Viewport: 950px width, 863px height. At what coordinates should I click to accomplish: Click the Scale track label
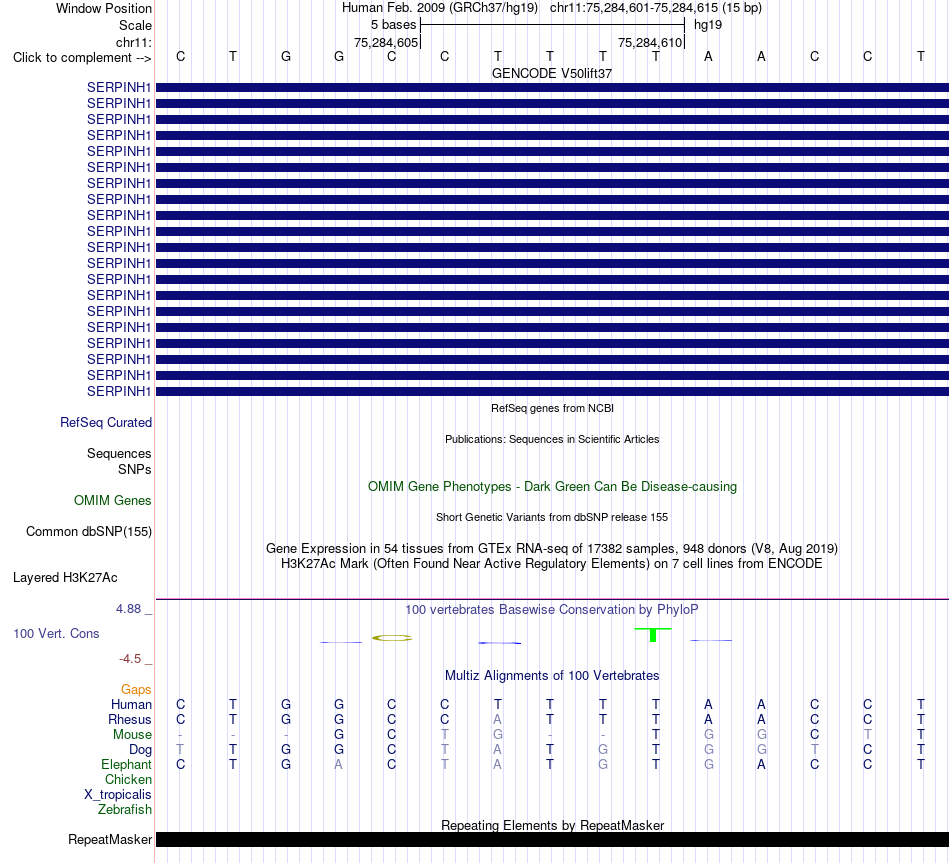tap(135, 25)
